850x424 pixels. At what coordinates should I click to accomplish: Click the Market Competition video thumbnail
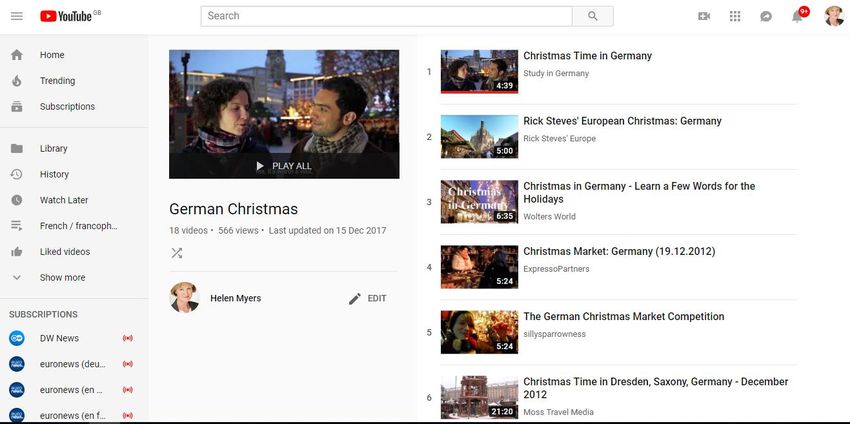[x=479, y=332]
